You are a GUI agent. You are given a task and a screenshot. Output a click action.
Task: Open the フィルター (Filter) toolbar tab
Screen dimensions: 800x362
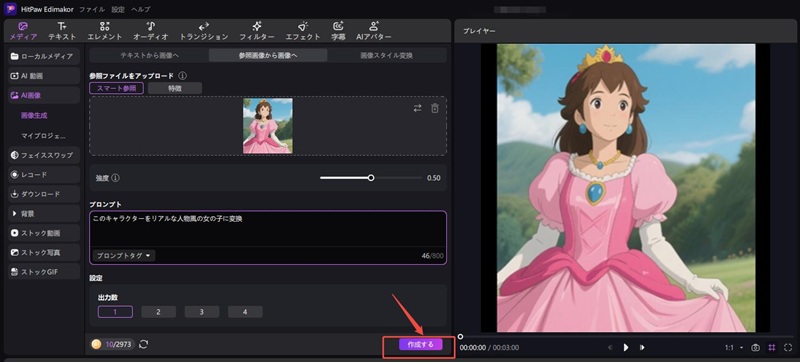257,31
